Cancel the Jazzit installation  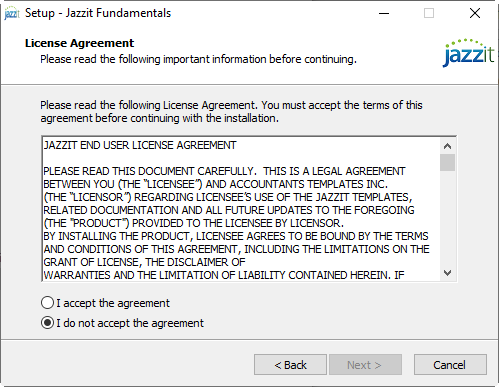coord(450,365)
